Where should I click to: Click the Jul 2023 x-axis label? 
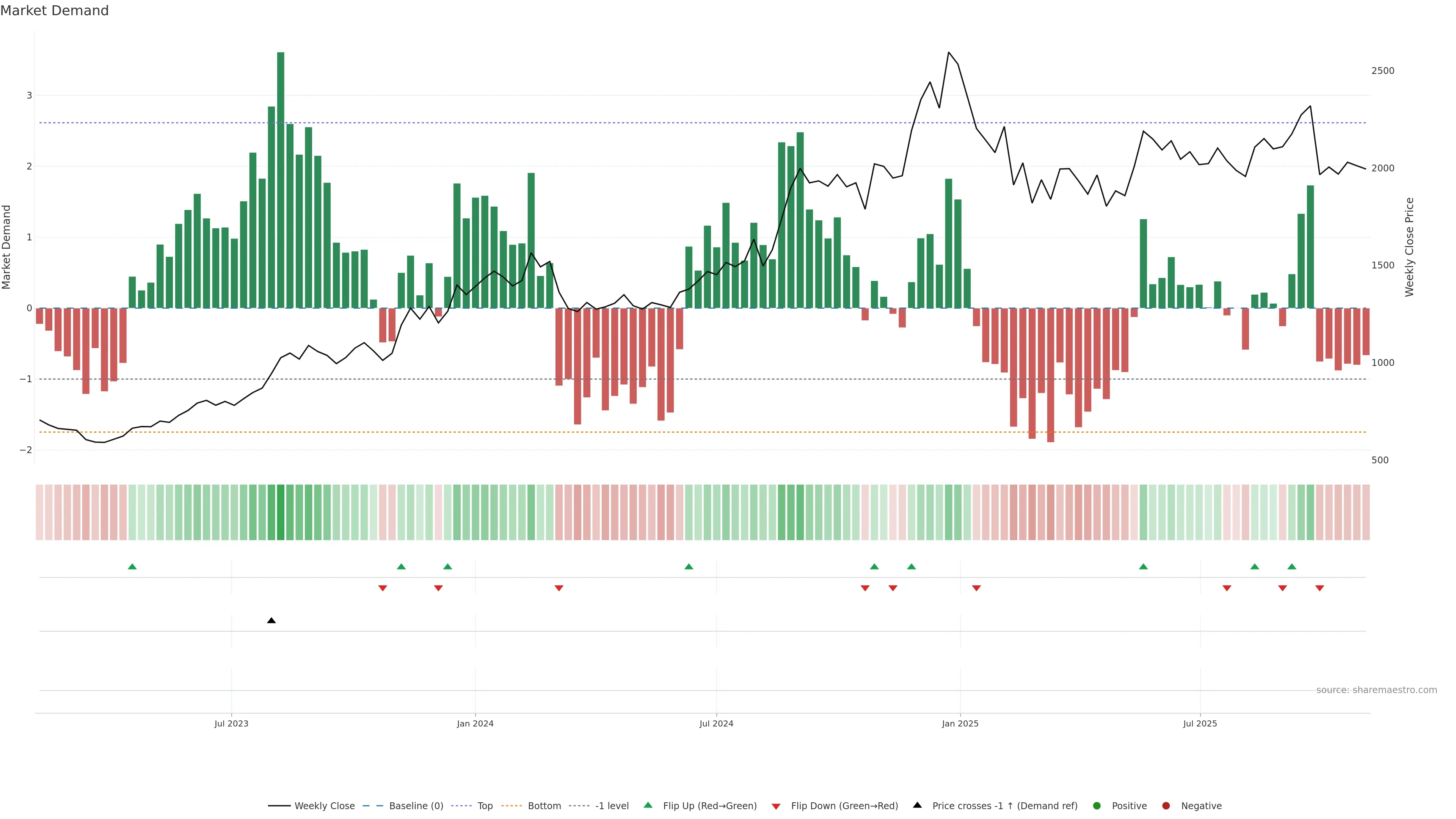click(231, 723)
